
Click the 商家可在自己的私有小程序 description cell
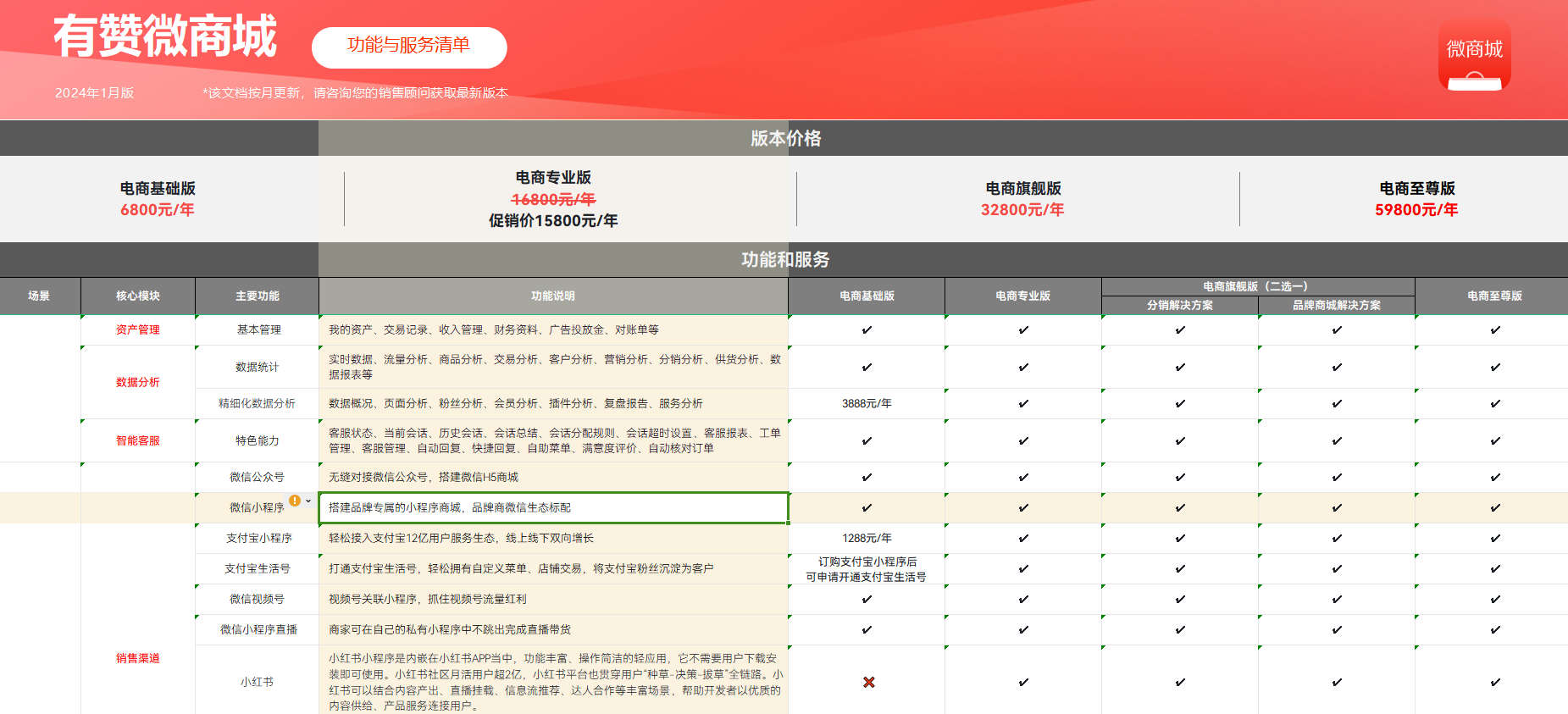[x=553, y=629]
